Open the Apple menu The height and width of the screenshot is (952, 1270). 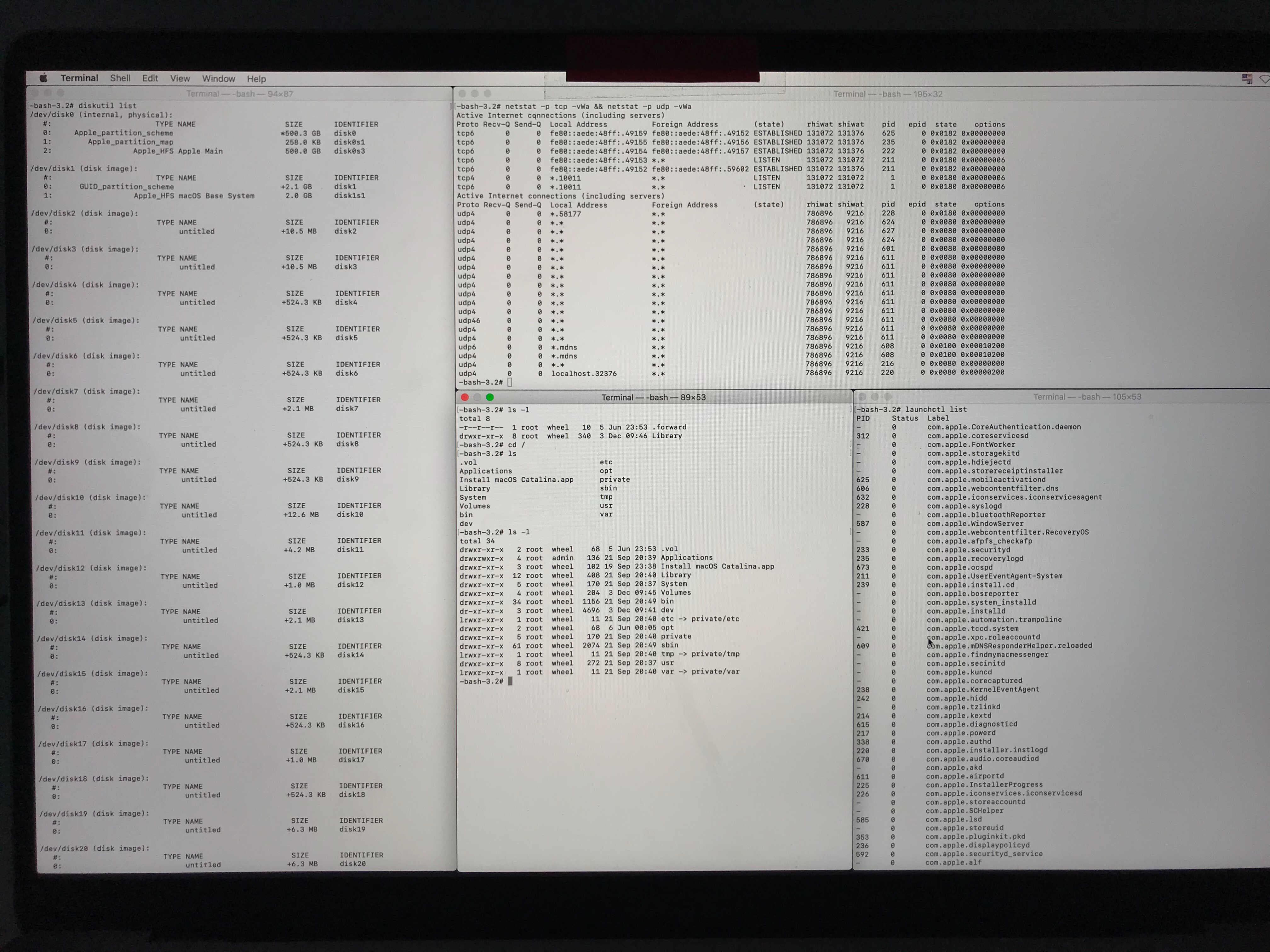43,78
